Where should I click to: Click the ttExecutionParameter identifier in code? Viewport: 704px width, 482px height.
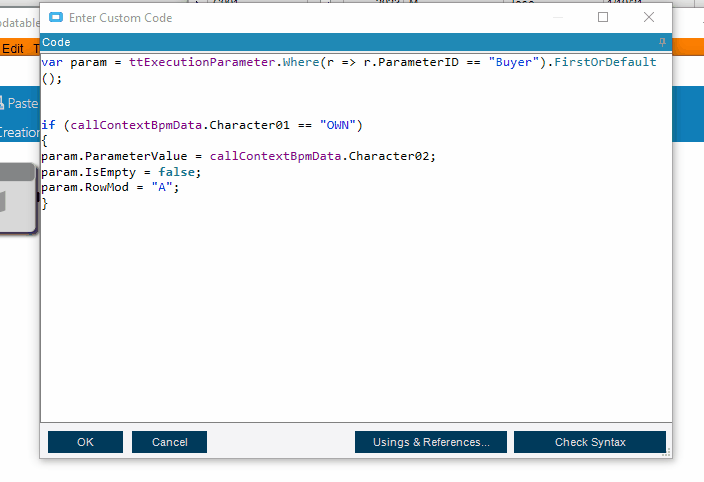click(202, 62)
